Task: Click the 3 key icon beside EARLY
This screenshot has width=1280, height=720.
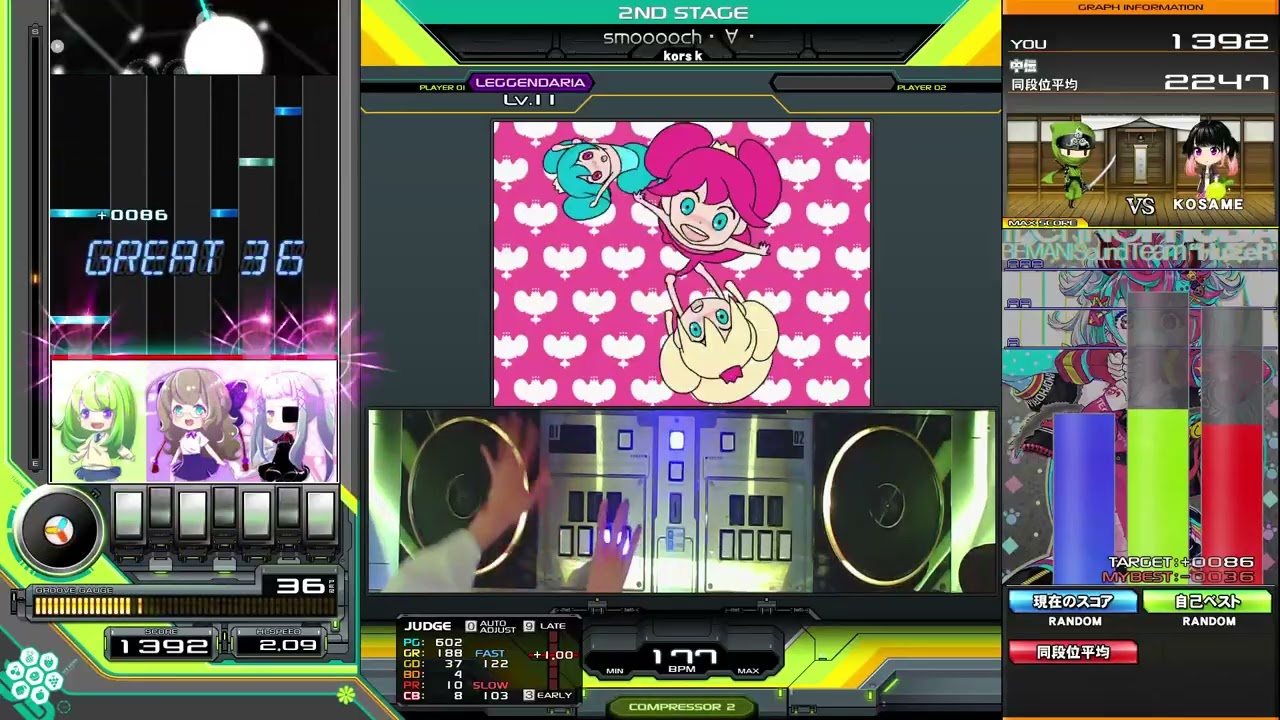Action: click(529, 695)
